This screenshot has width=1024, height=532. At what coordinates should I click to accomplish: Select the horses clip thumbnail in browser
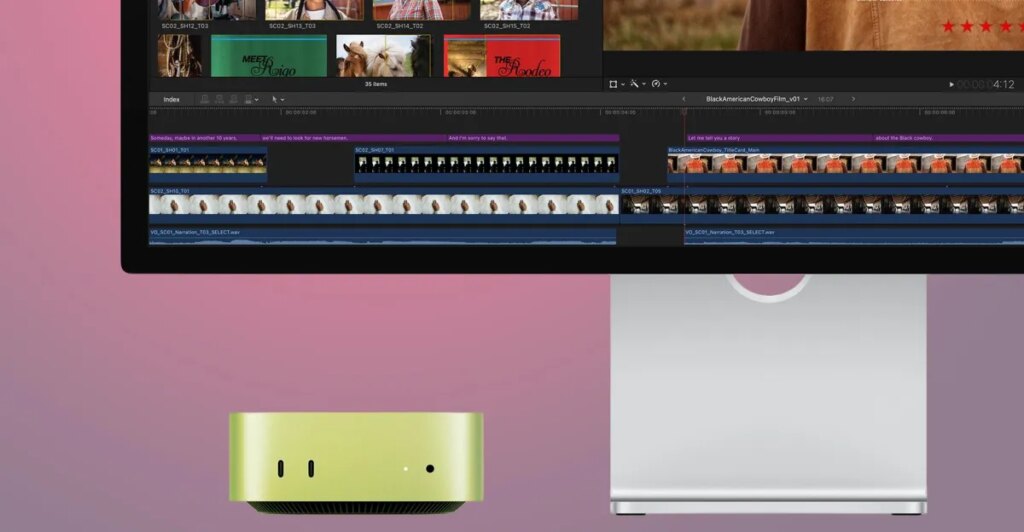tap(383, 56)
